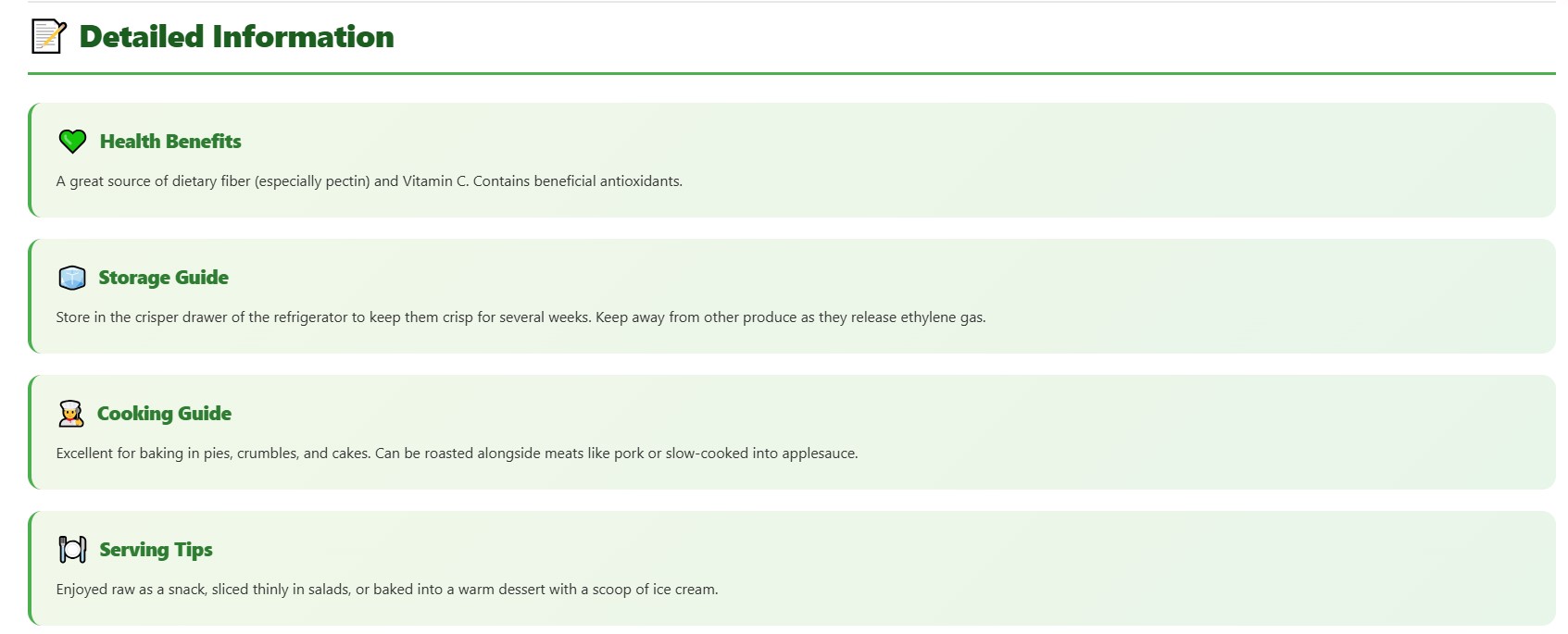Click the plate and cutlery Serving Tips icon
This screenshot has width=1568, height=634.
(x=72, y=550)
